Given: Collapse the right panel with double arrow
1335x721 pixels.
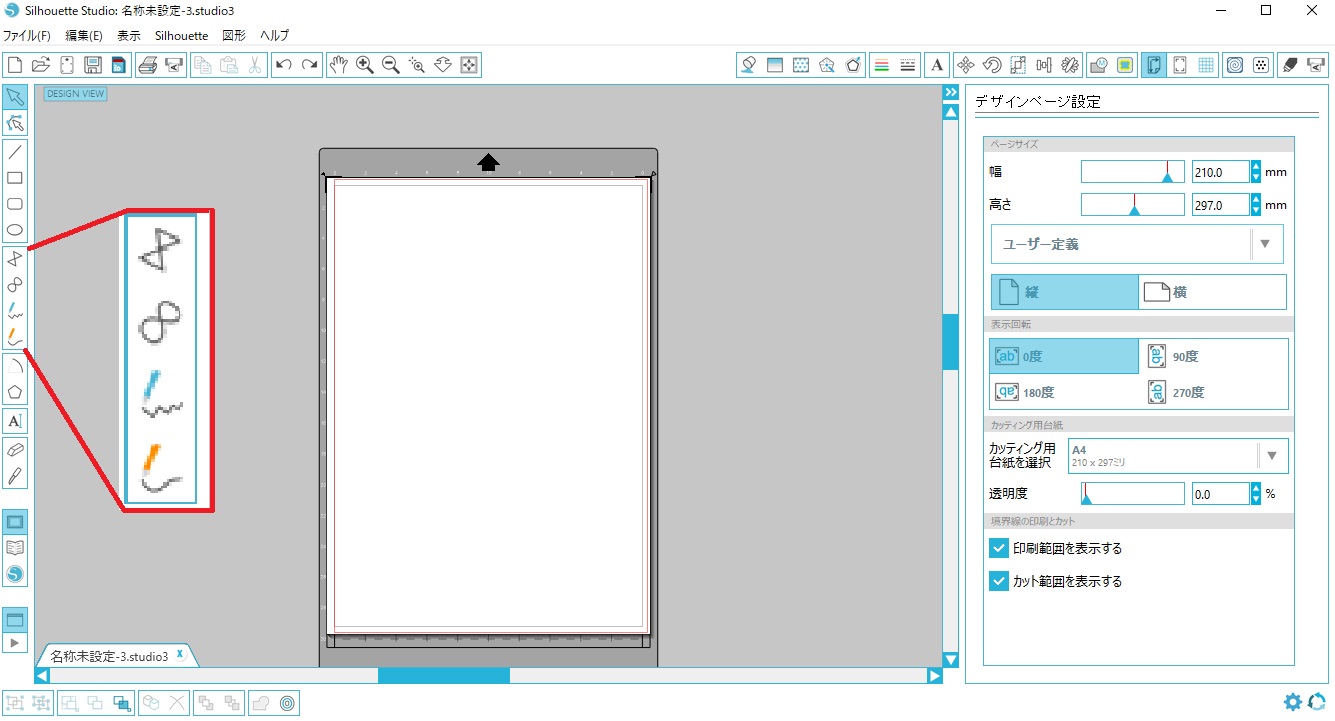Looking at the screenshot, I should click(x=951, y=92).
